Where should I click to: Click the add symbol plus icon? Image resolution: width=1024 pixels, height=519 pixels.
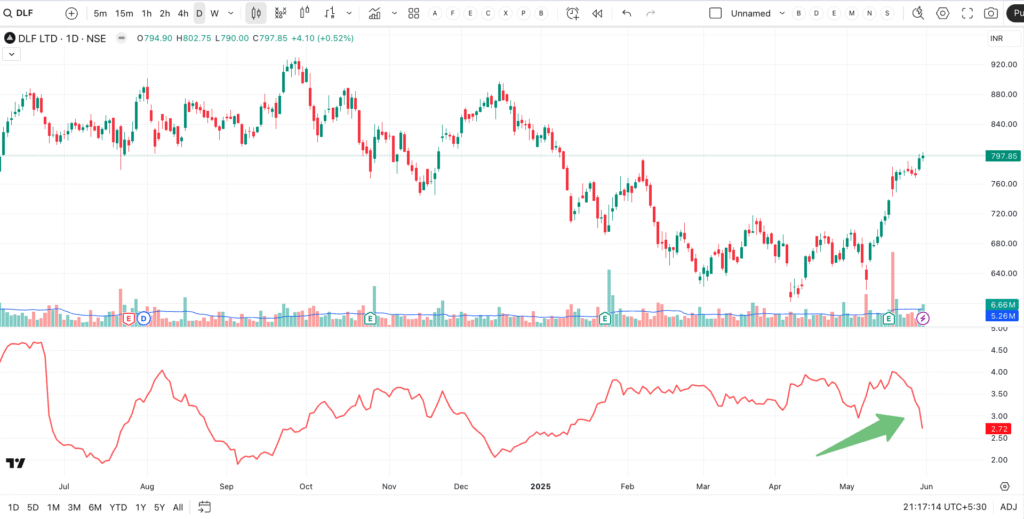click(x=71, y=13)
